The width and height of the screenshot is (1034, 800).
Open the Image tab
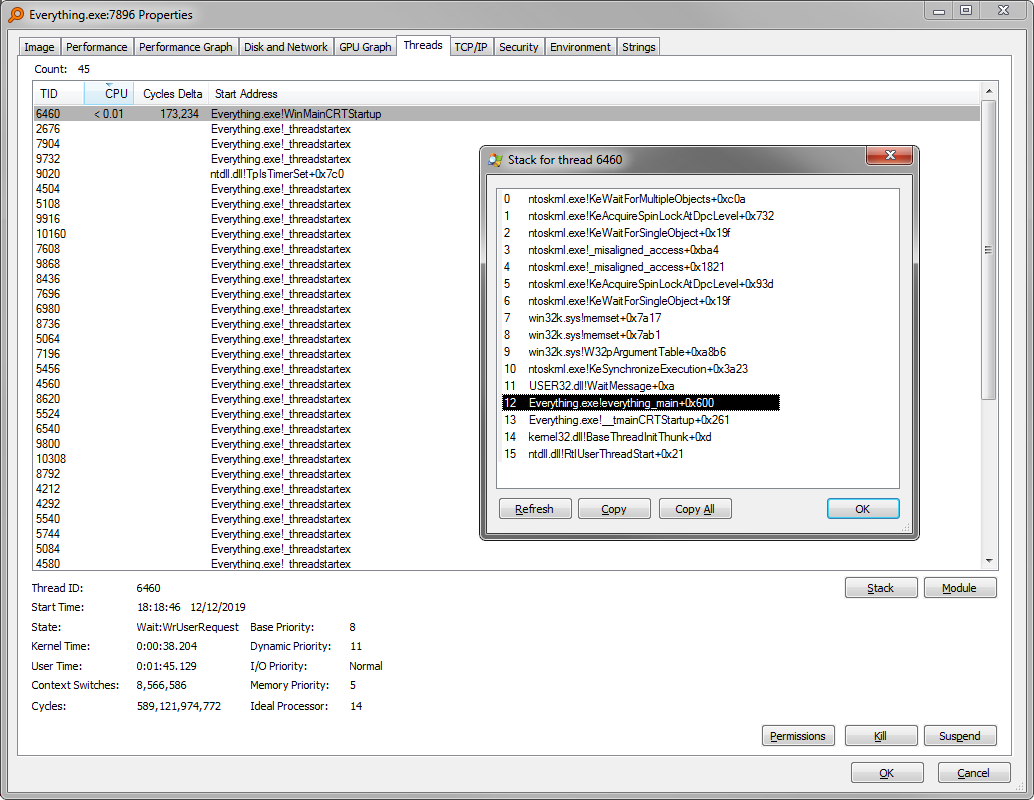(x=40, y=47)
